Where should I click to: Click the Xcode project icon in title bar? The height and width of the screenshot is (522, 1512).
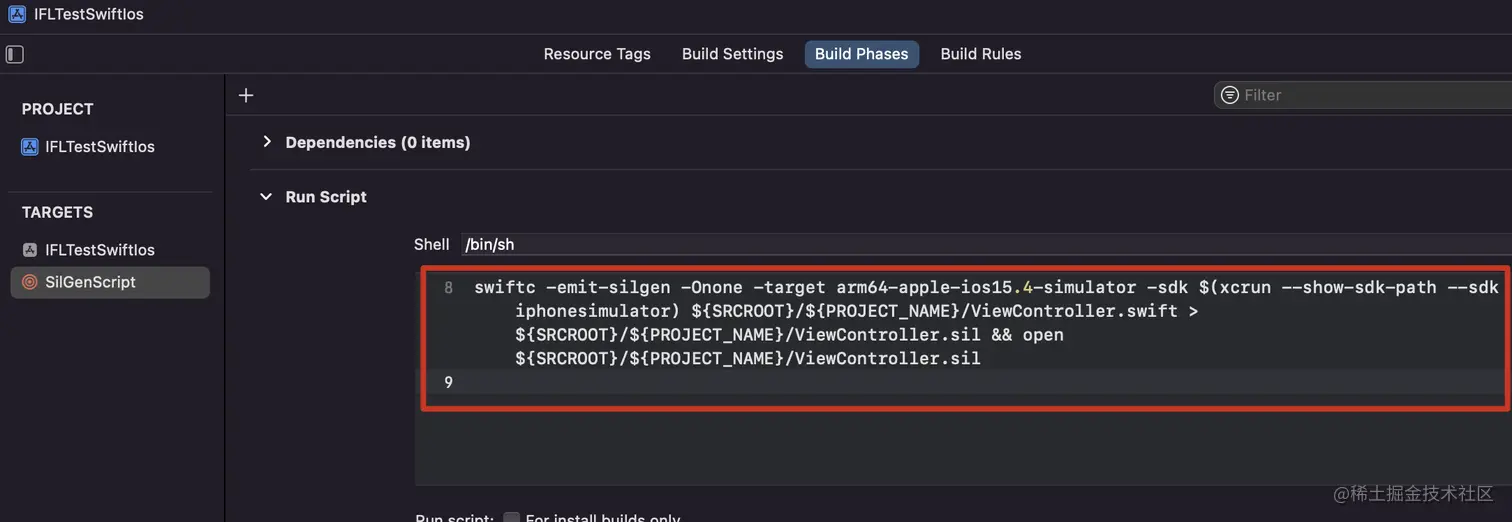[17, 14]
